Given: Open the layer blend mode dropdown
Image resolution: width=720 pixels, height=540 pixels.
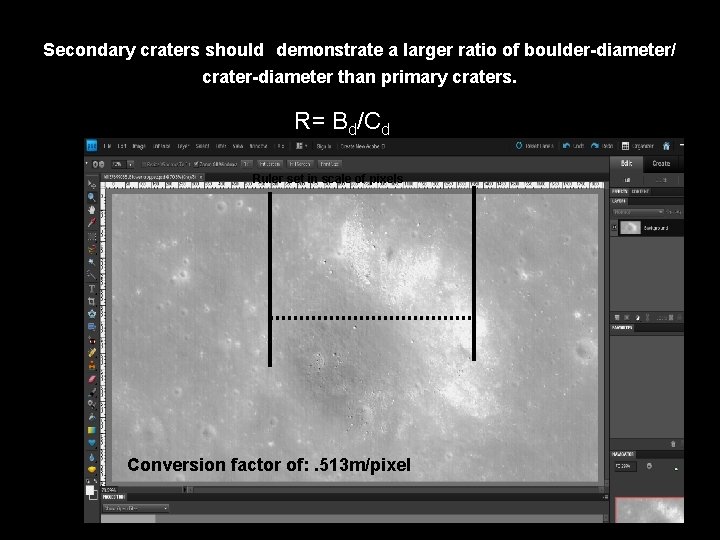Looking at the screenshot, I should (x=639, y=212).
